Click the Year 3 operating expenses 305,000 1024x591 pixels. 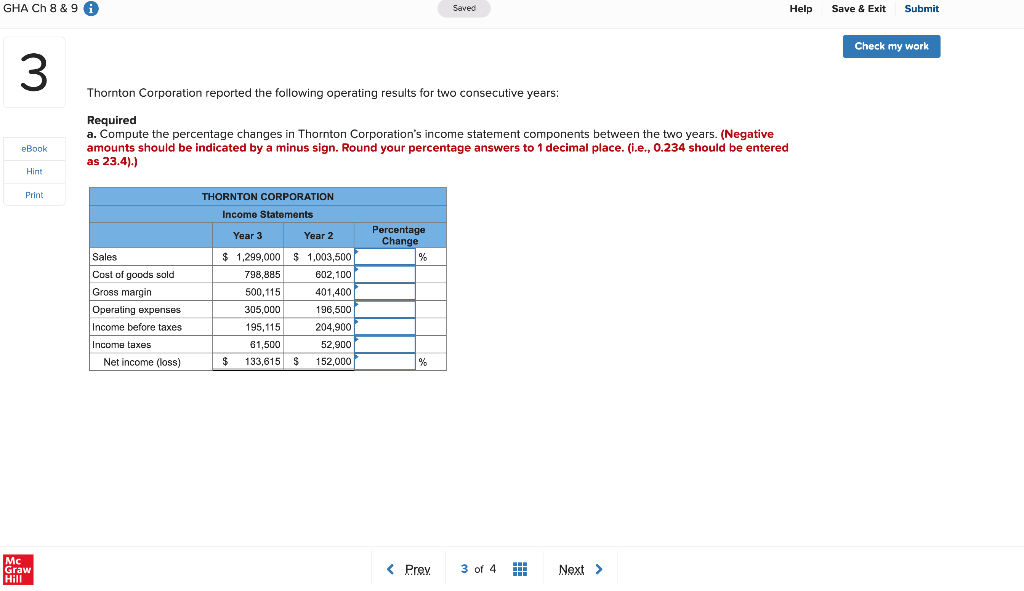tap(263, 310)
